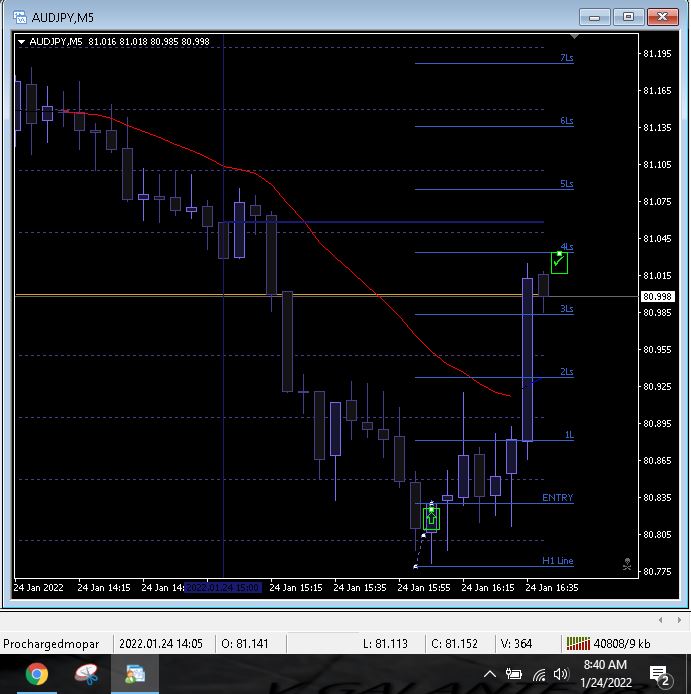Click the 80.998 current price tag
The height and width of the screenshot is (694, 691).
pos(657,297)
